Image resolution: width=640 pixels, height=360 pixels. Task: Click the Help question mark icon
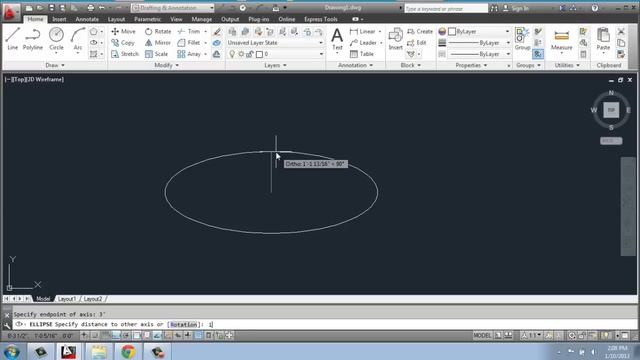pyautogui.click(x=595, y=8)
